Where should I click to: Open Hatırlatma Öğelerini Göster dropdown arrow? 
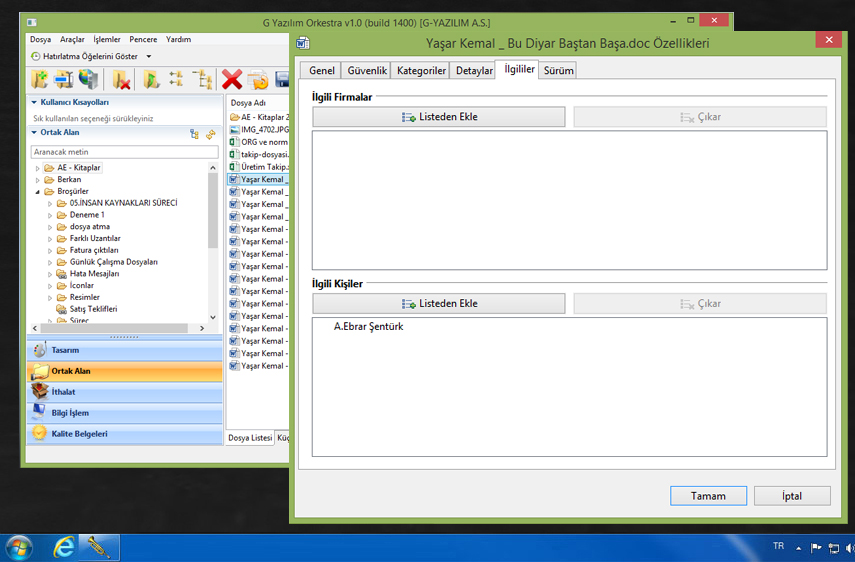[149, 57]
